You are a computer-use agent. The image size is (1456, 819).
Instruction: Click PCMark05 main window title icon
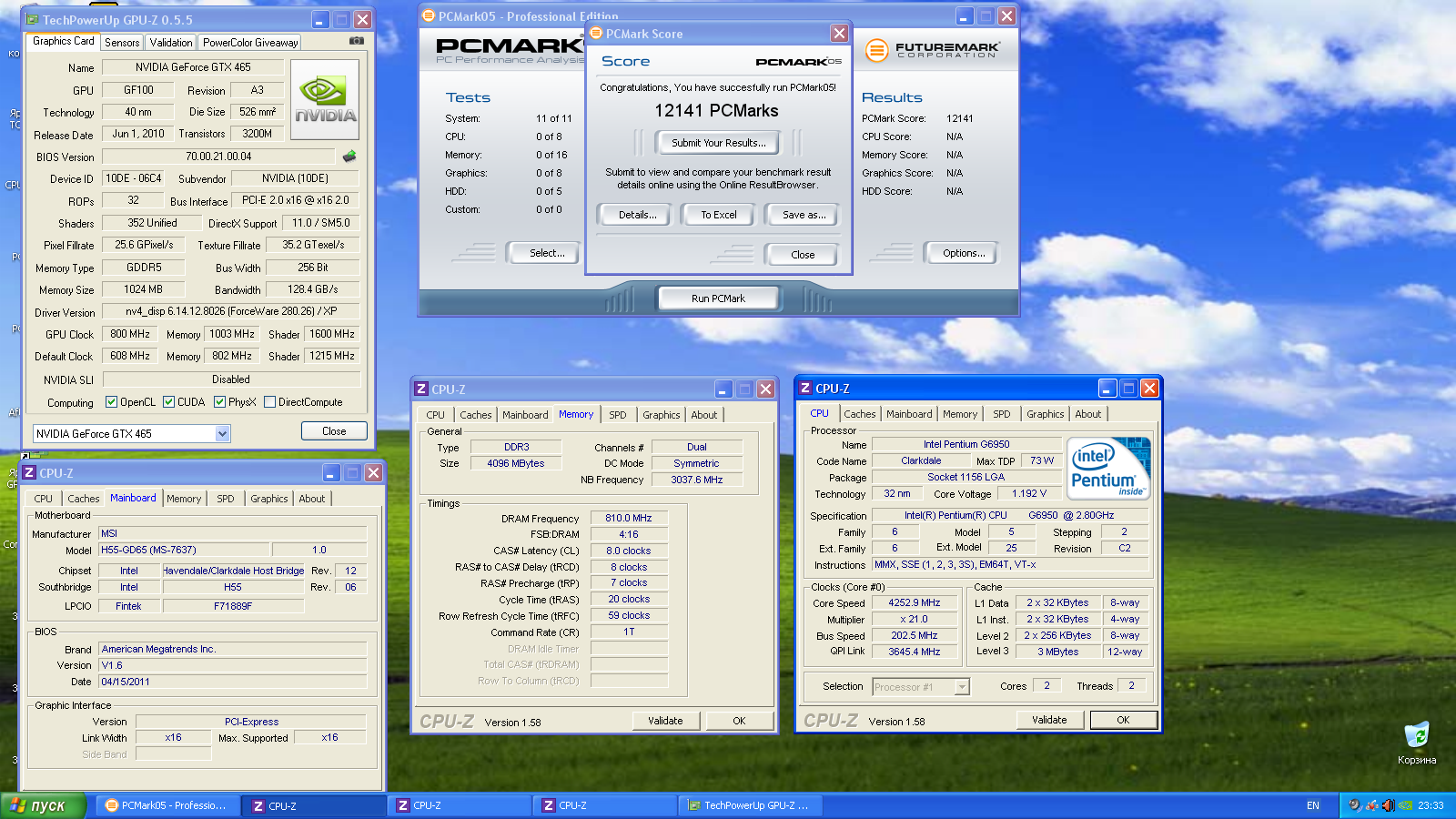(x=429, y=15)
